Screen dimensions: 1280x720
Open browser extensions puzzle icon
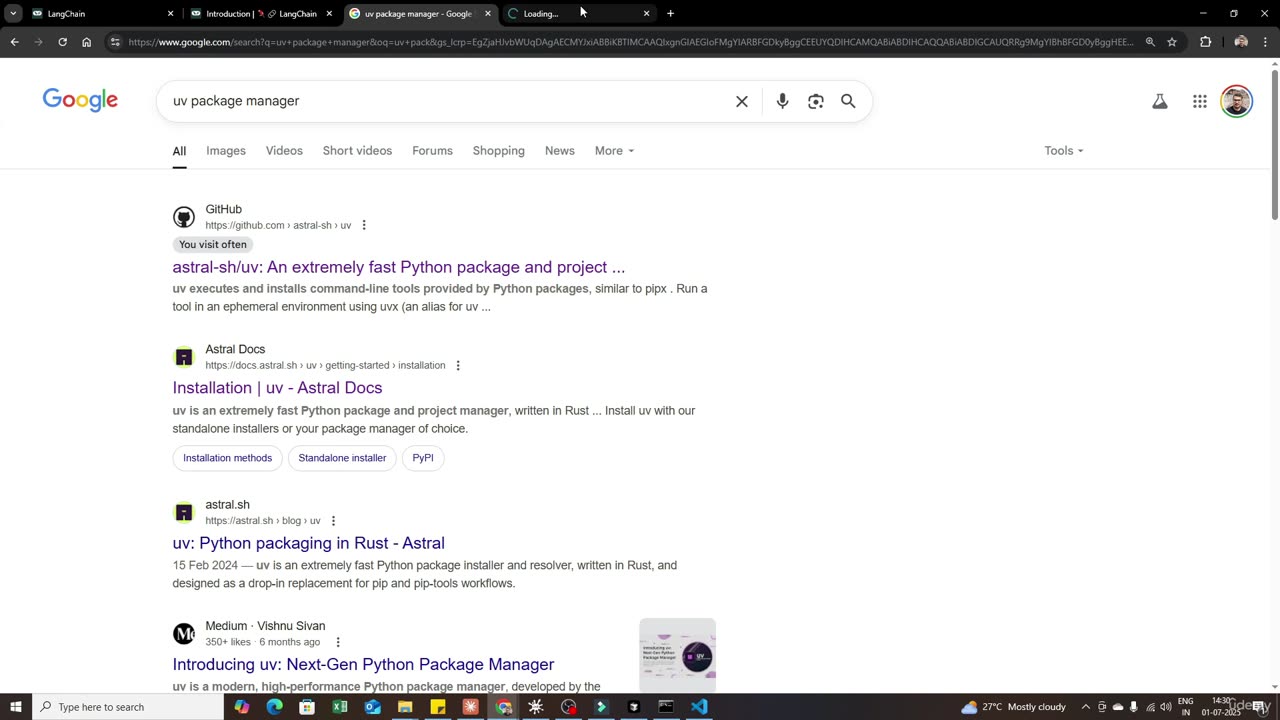click(1205, 42)
